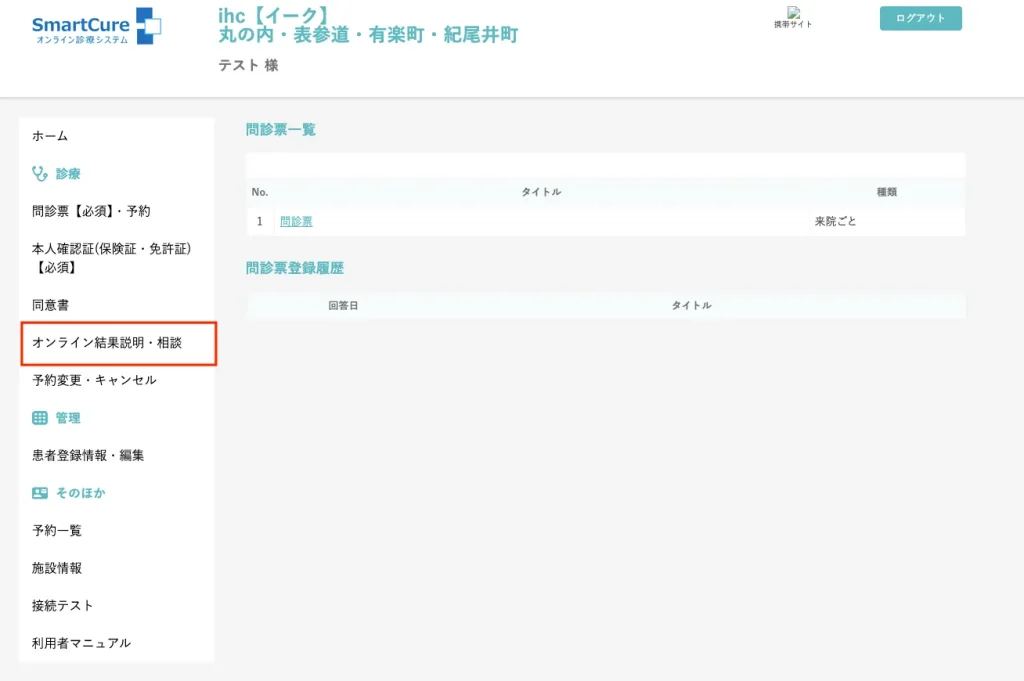This screenshot has width=1024, height=681.
Task: Click the タイトル column header in 問診票一覧
Action: [541, 192]
